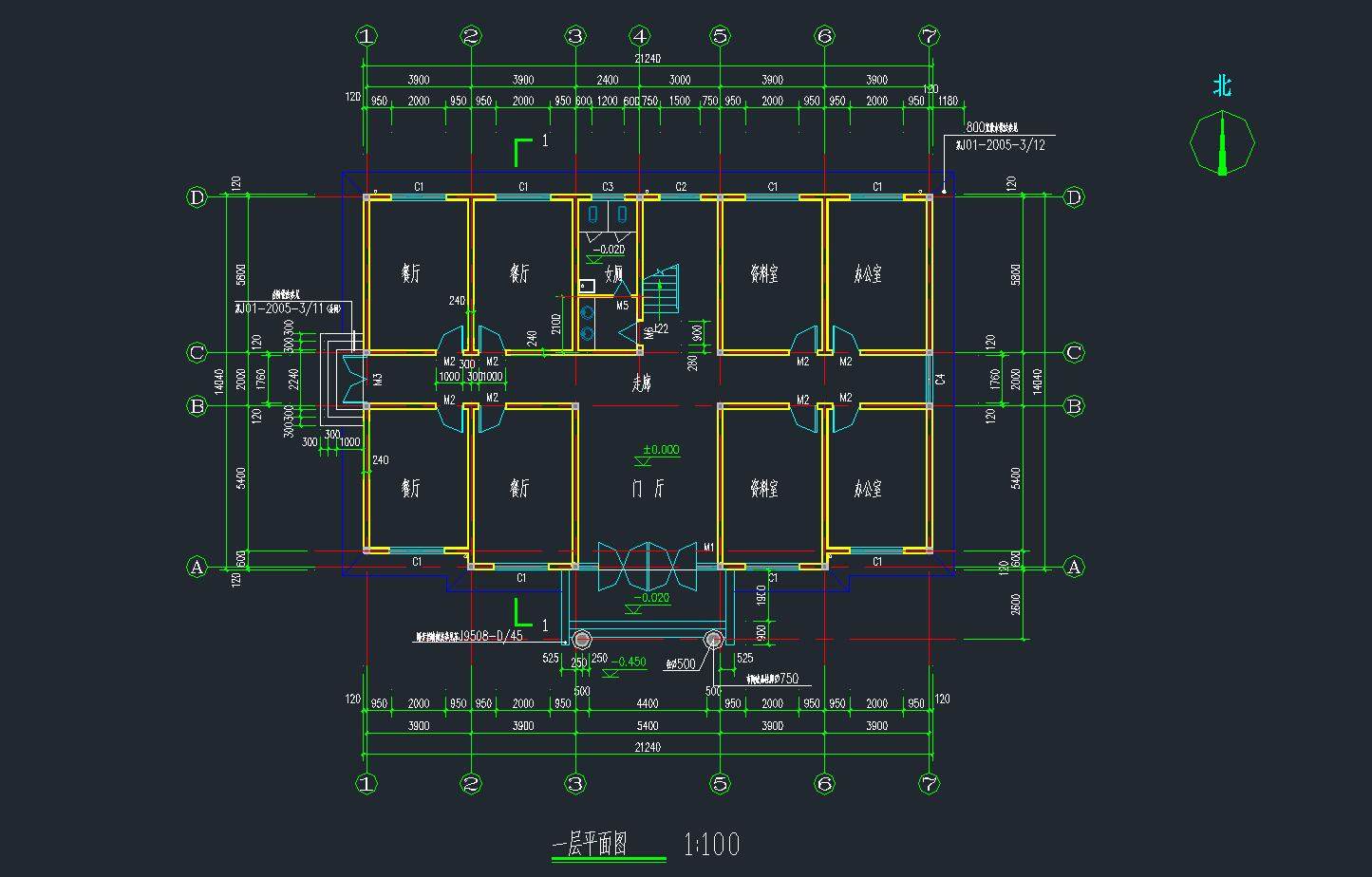Click the left round column at the entrance porch
Image resolution: width=1372 pixels, height=877 pixels.
580,639
